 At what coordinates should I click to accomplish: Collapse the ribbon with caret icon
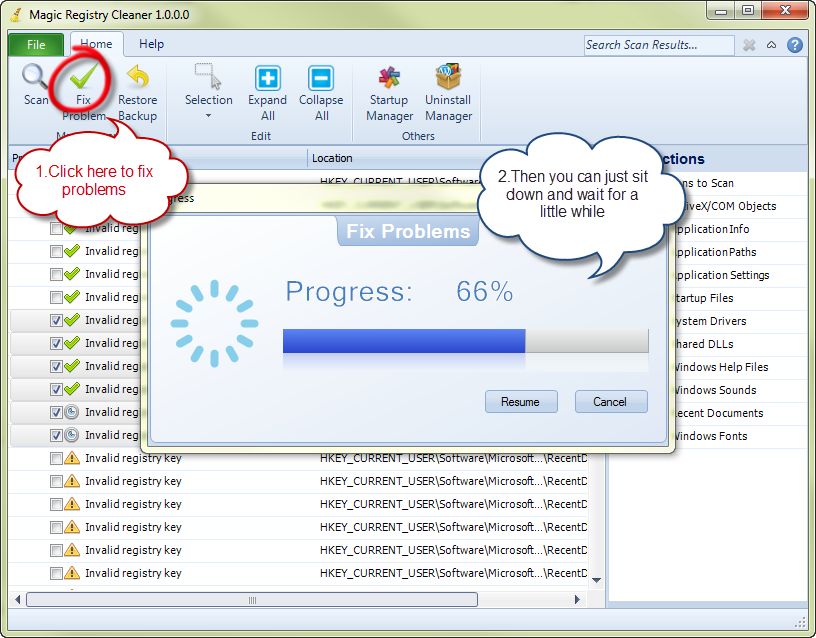[772, 45]
